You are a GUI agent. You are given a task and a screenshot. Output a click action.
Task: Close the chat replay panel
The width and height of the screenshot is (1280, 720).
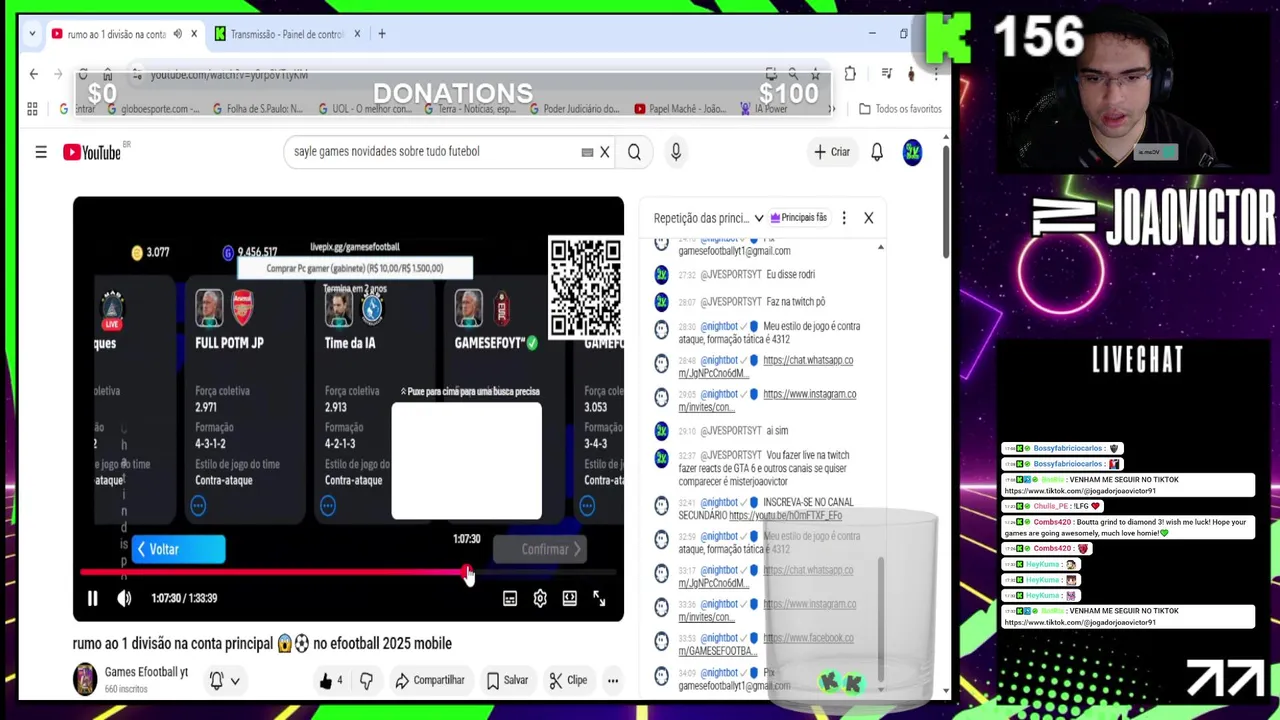(x=869, y=218)
